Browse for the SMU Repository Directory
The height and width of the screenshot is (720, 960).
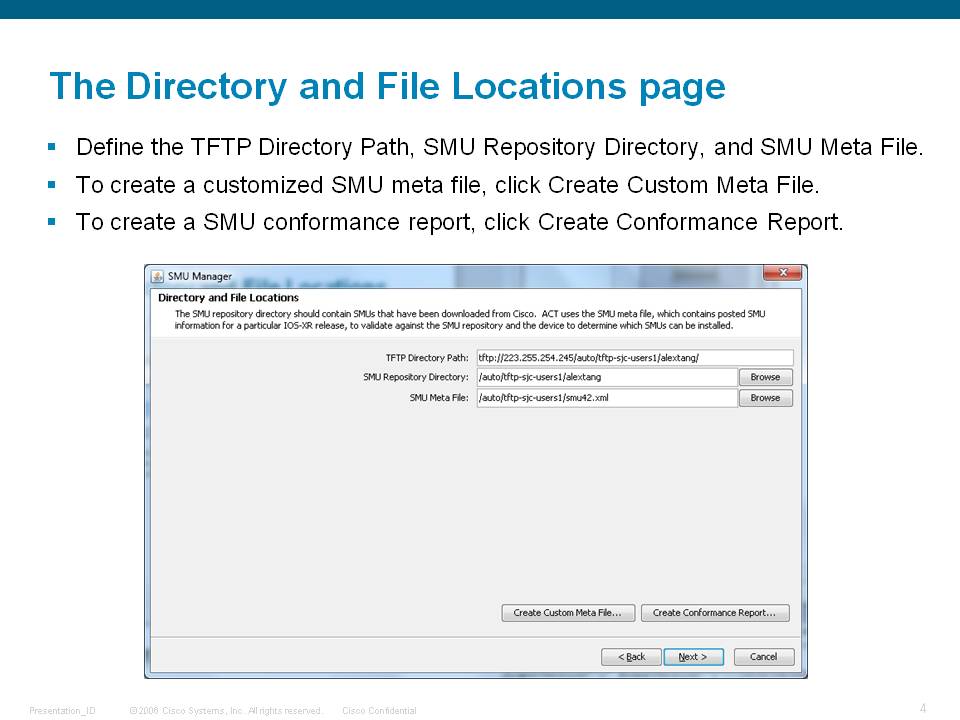tap(765, 377)
